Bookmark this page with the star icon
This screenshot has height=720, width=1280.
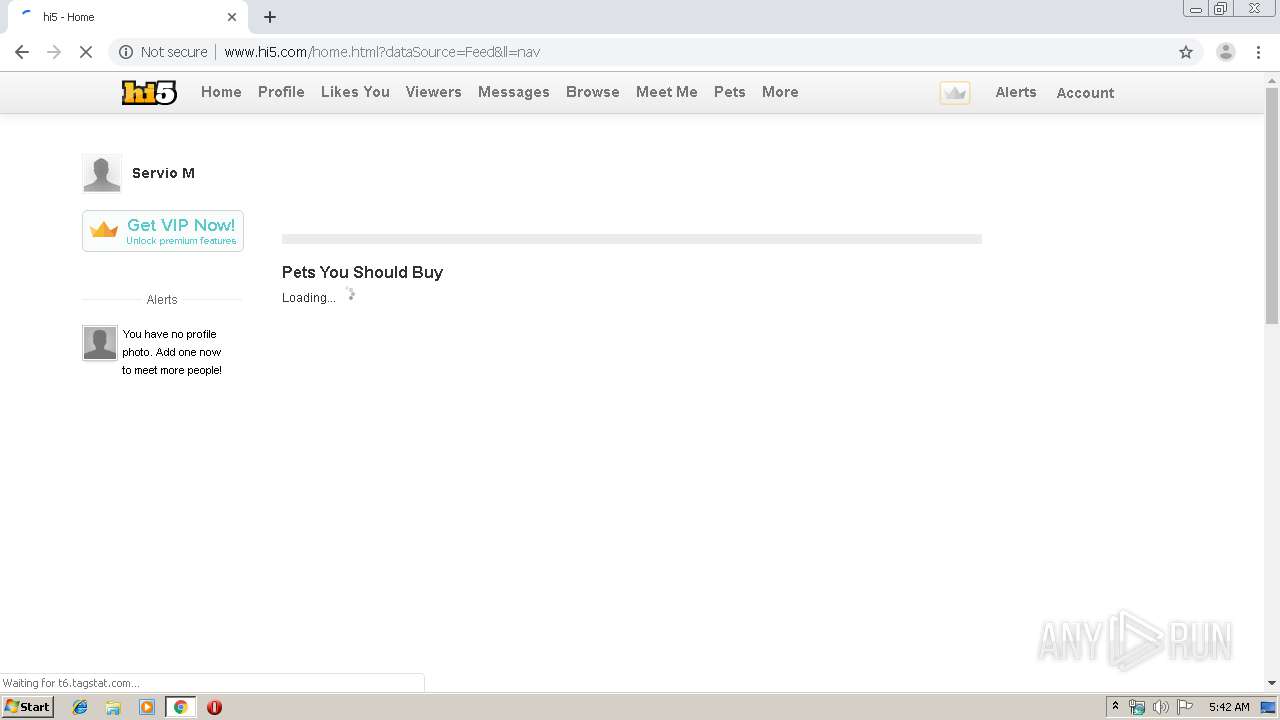click(1186, 52)
